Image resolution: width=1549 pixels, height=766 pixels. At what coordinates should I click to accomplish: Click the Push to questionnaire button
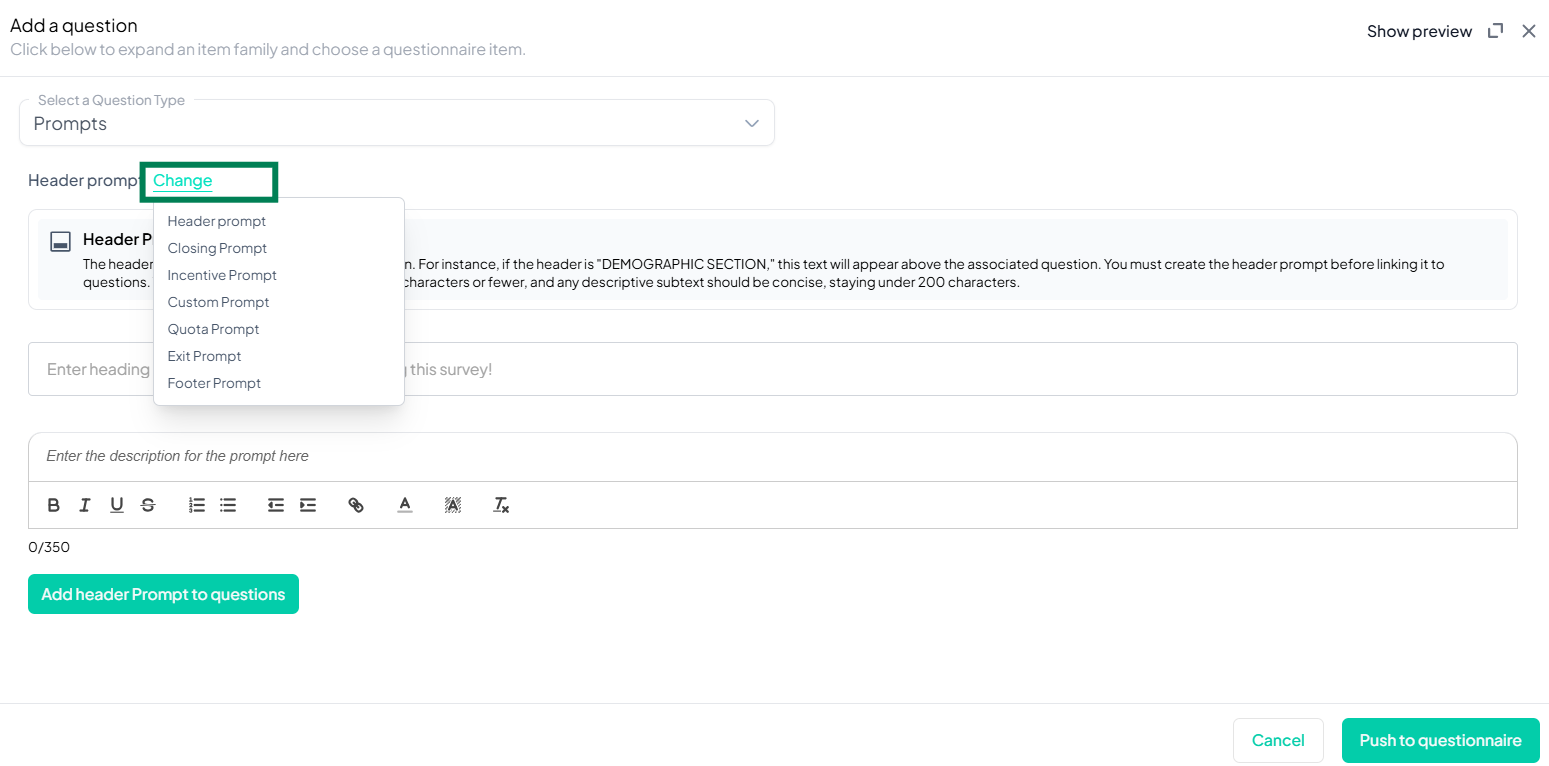click(1440, 740)
